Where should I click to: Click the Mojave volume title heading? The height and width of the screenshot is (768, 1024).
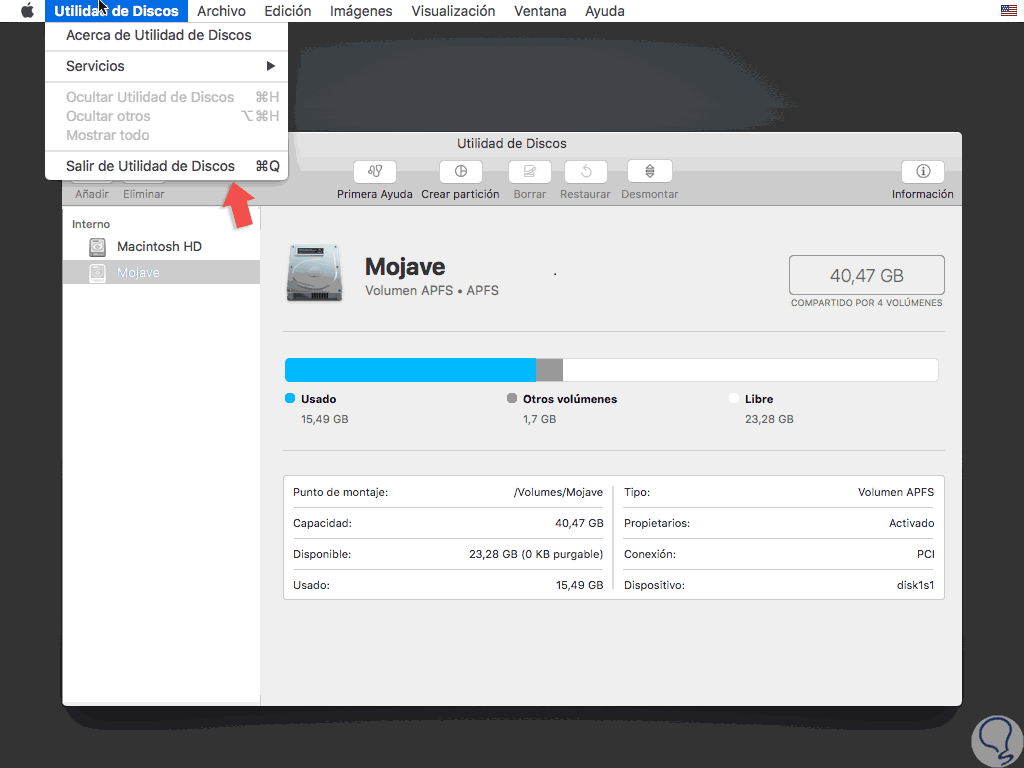[405, 266]
